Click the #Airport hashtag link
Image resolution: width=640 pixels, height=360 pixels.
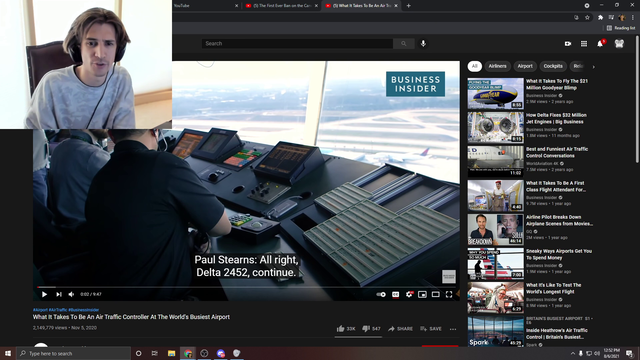pos(40,310)
